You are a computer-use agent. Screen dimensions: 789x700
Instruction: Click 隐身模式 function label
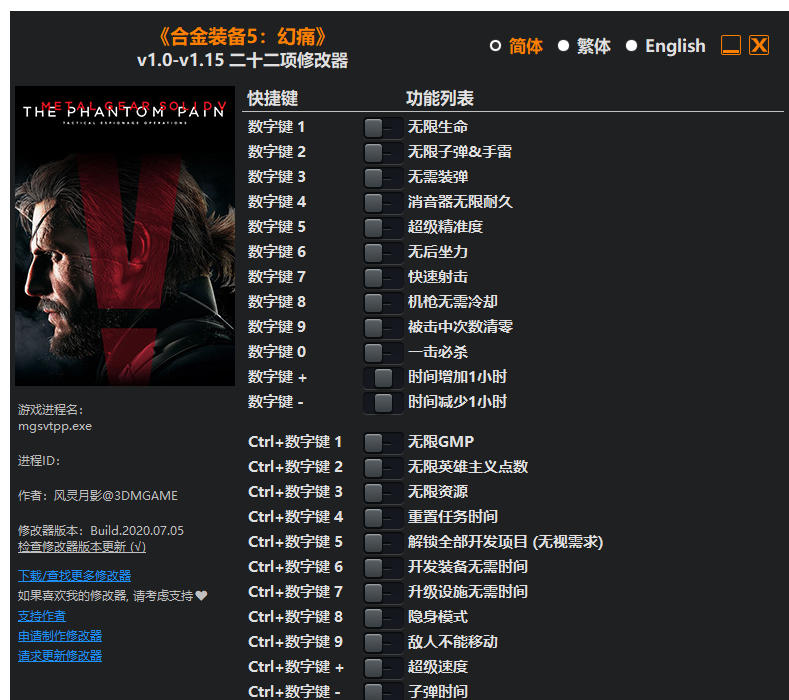[438, 617]
